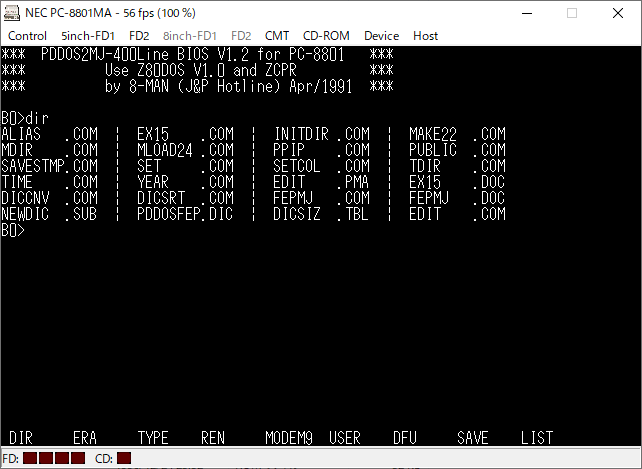Open the CD-ROM menu
The image size is (642, 469).
coord(326,36)
